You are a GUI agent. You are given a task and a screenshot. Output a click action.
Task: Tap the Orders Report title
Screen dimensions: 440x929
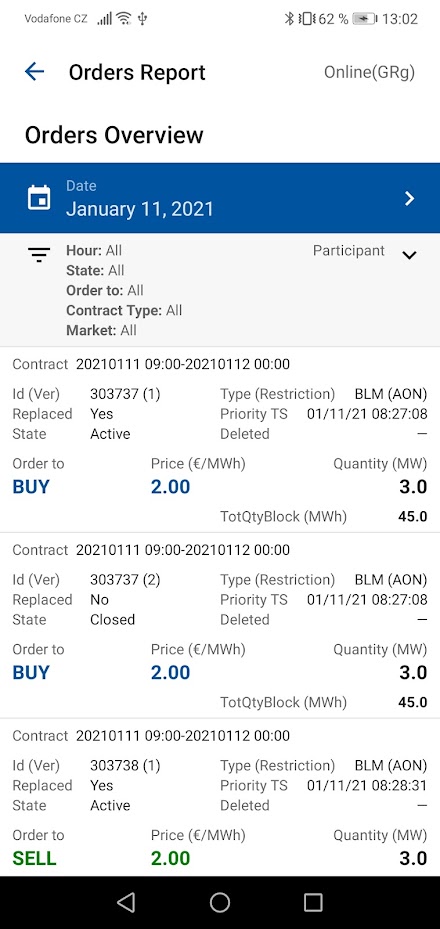137,72
